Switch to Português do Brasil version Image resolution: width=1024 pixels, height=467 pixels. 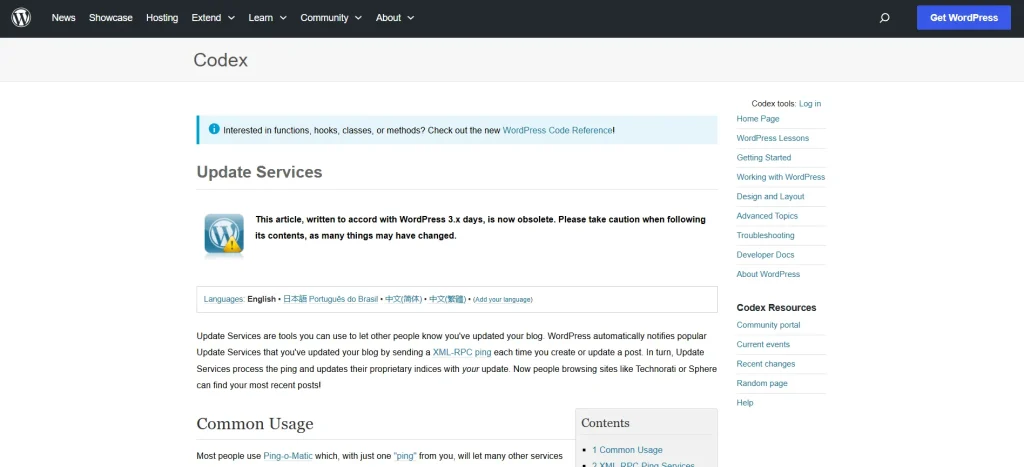[344, 300]
